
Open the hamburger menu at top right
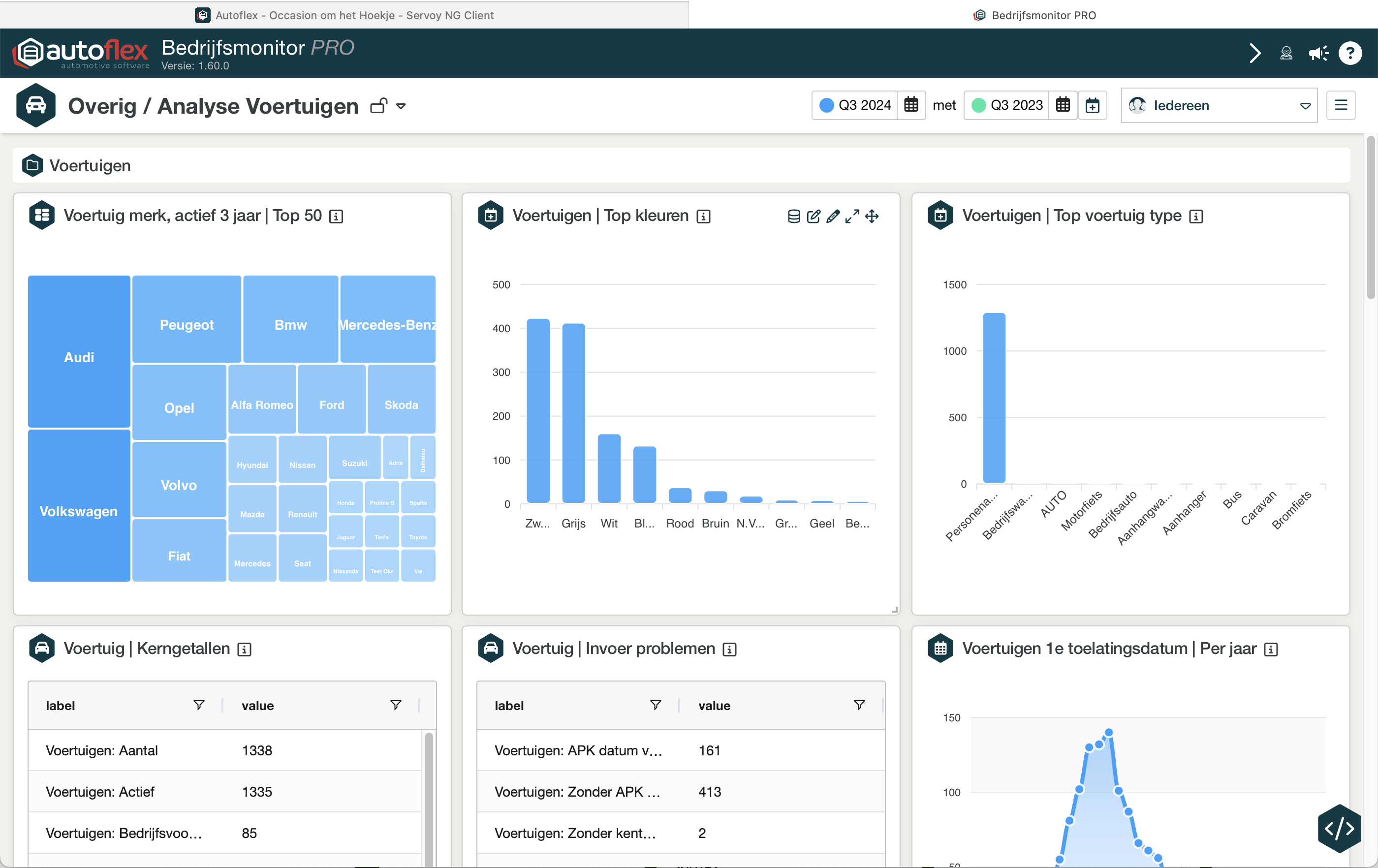pos(1341,105)
